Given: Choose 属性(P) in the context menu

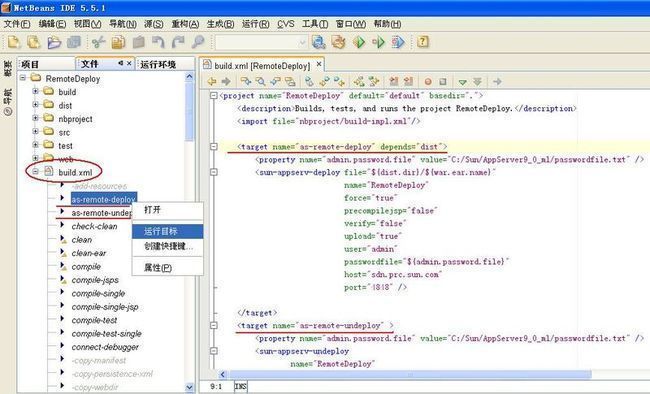Looking at the screenshot, I should pyautogui.click(x=167, y=268).
